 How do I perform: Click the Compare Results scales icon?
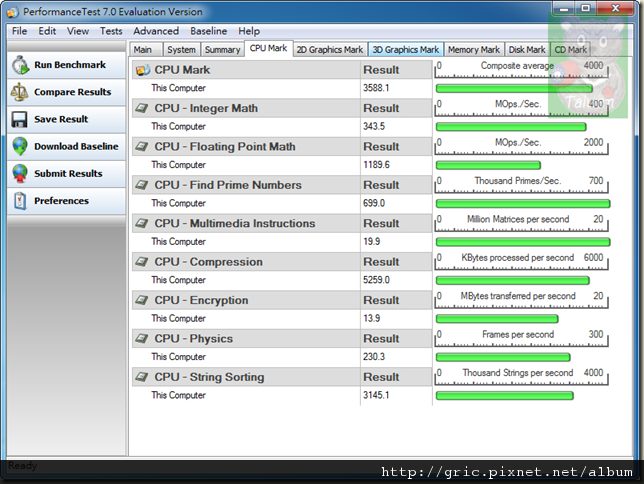tap(19, 92)
